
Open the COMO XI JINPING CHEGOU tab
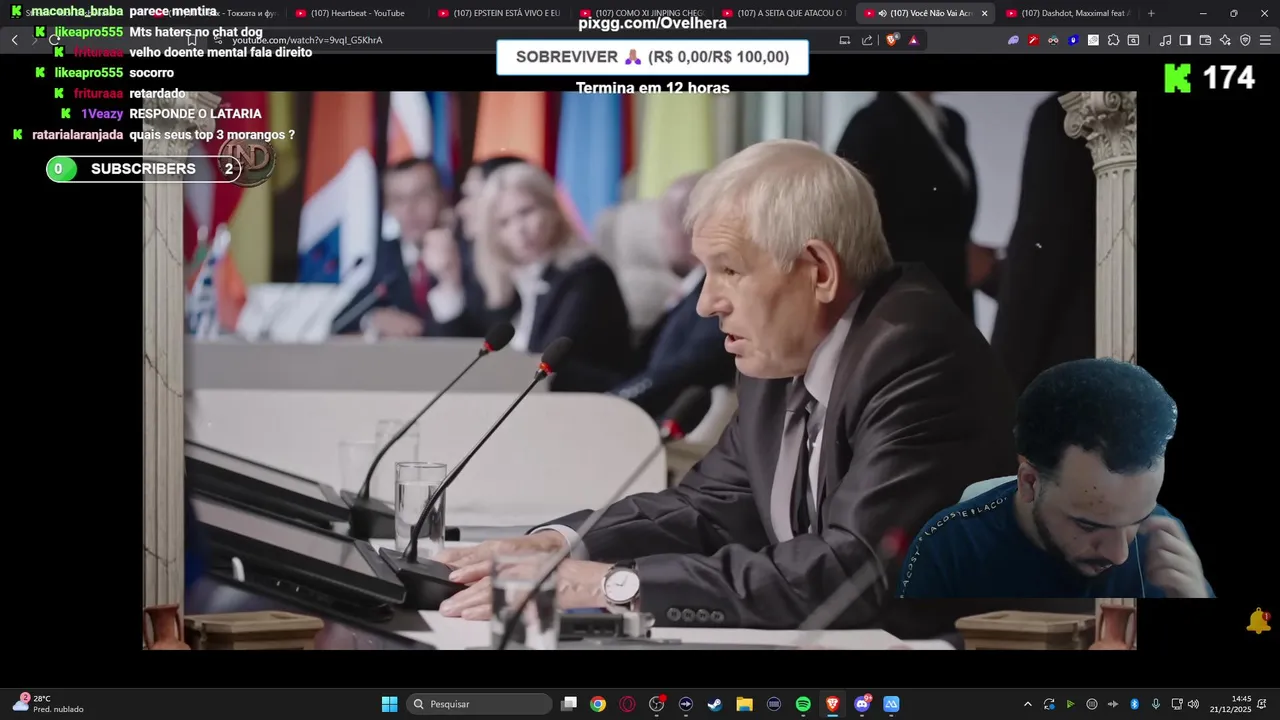click(x=642, y=13)
